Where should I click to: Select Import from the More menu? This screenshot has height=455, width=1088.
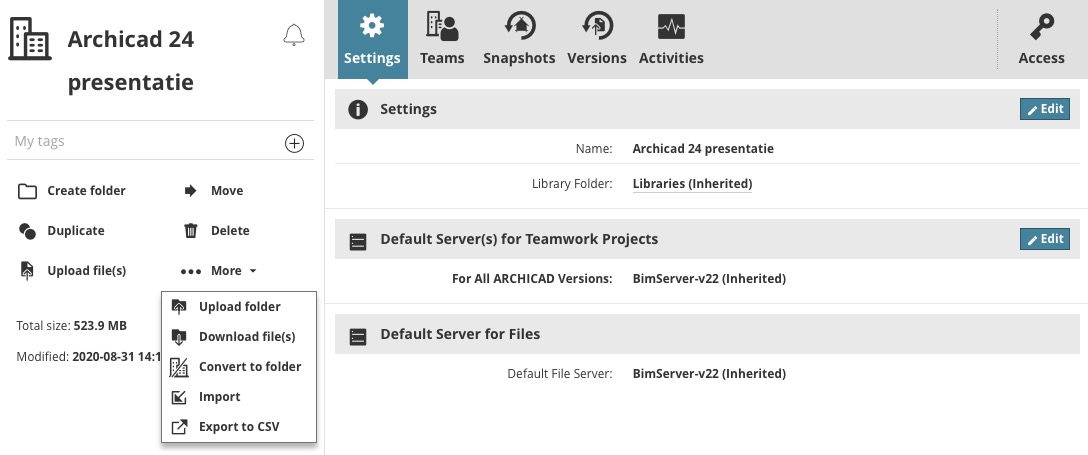tap(239, 397)
